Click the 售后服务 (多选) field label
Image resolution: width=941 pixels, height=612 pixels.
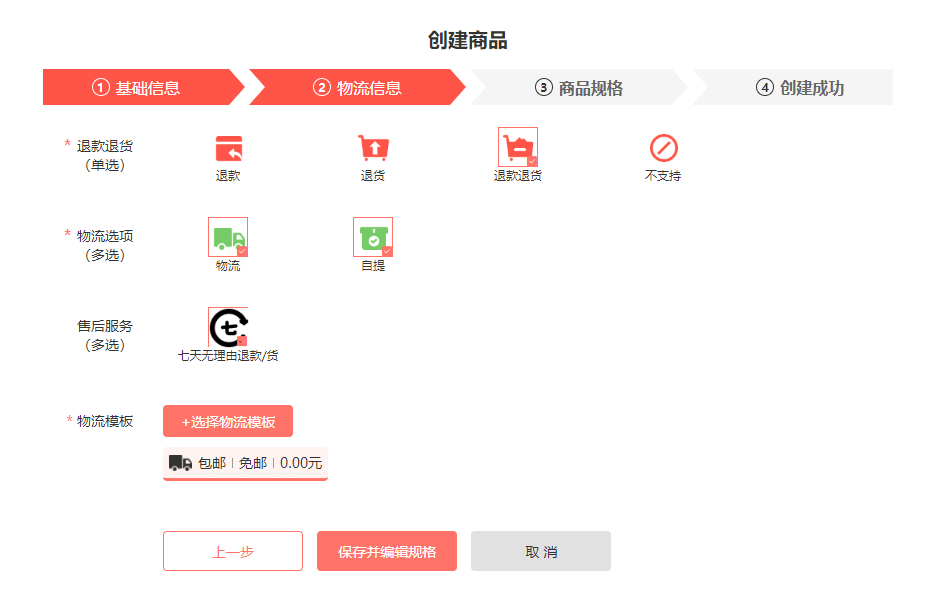[x=104, y=335]
